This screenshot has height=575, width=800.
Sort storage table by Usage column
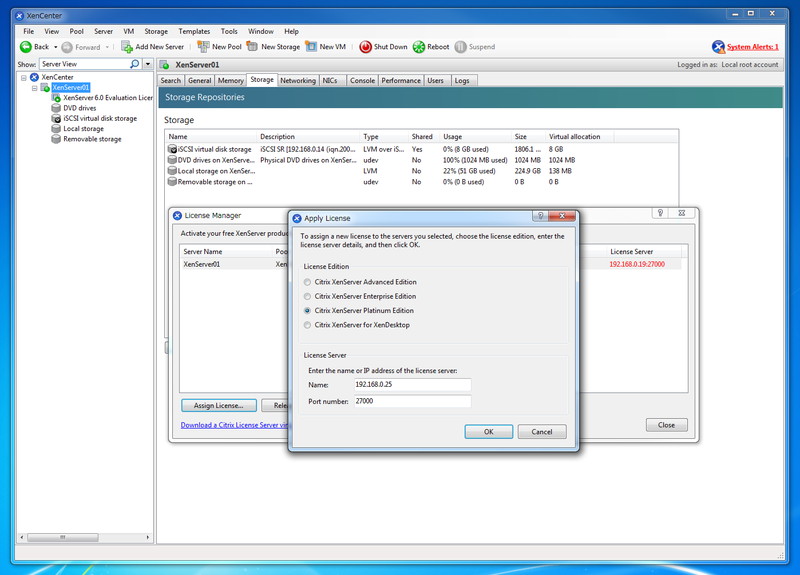tap(476, 137)
